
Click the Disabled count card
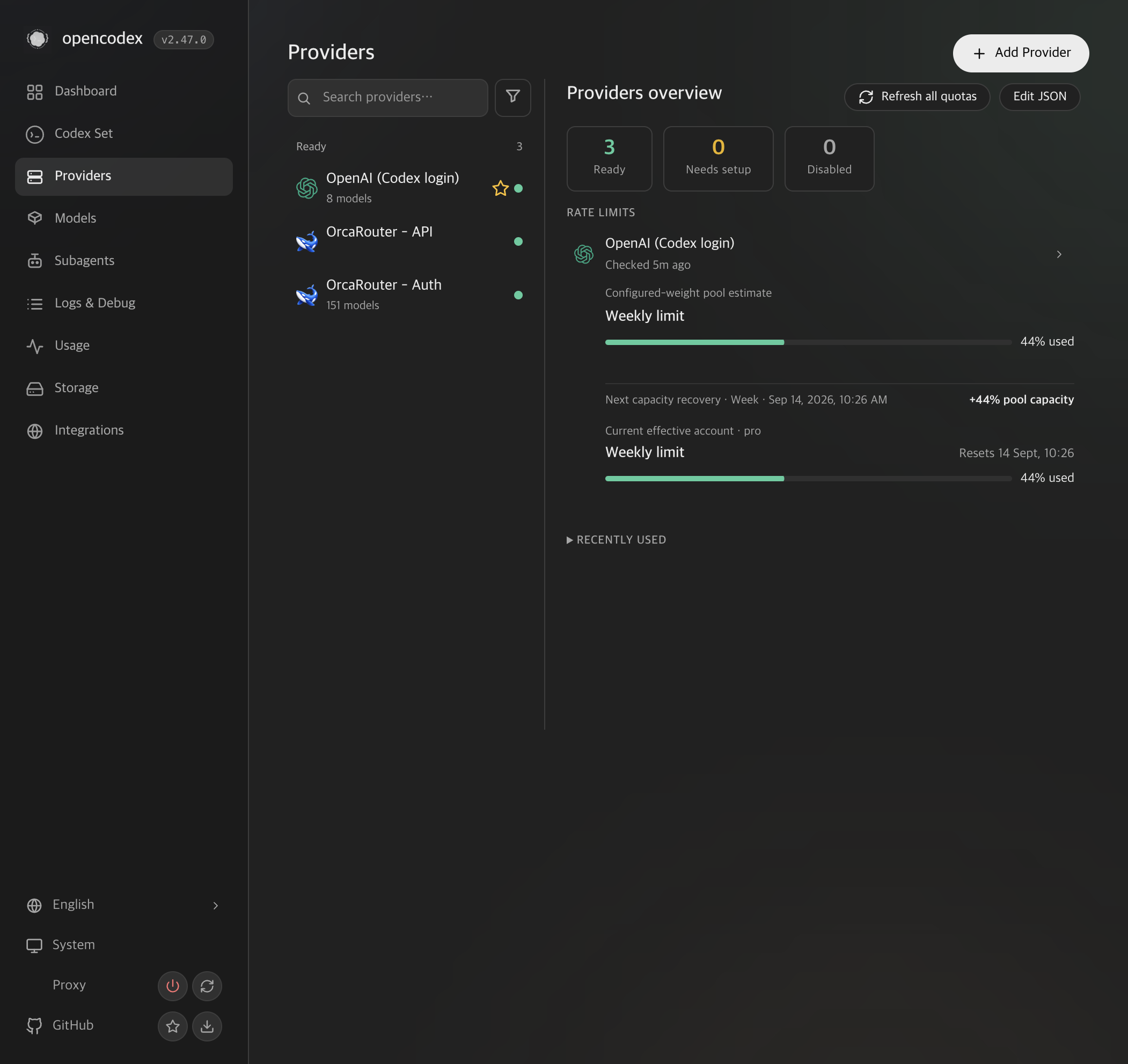click(829, 159)
